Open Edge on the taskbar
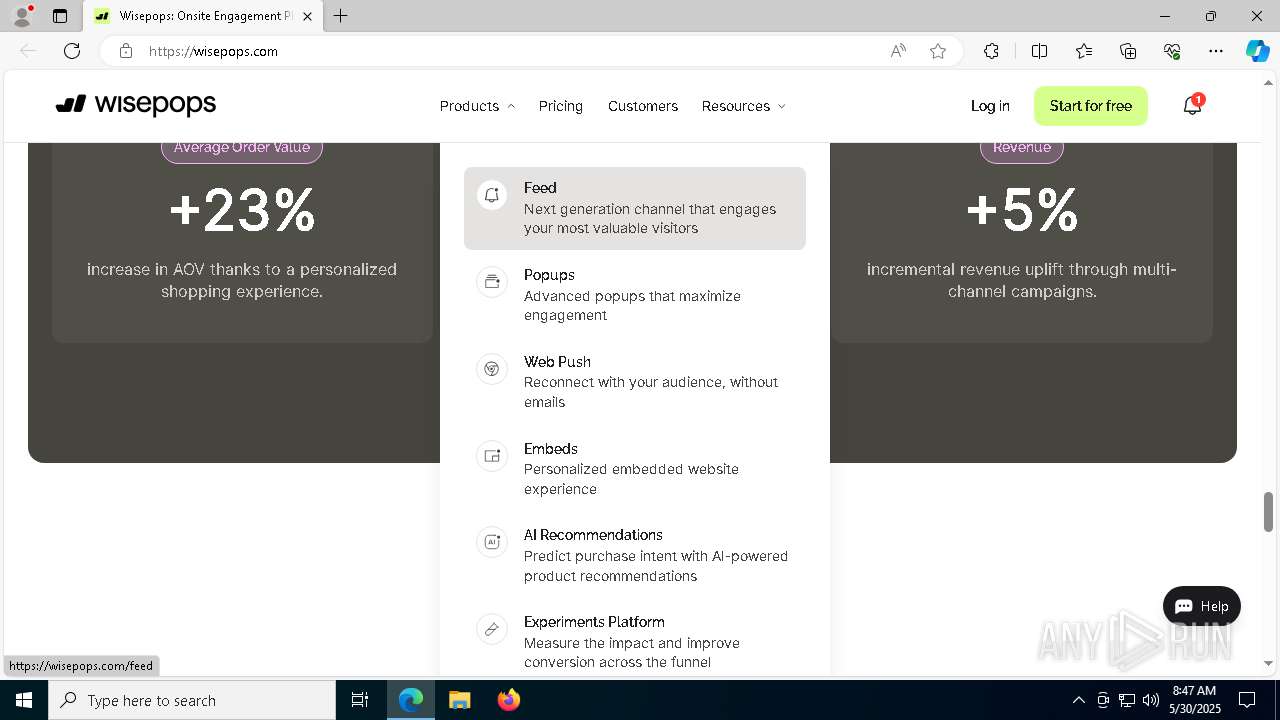 (411, 700)
